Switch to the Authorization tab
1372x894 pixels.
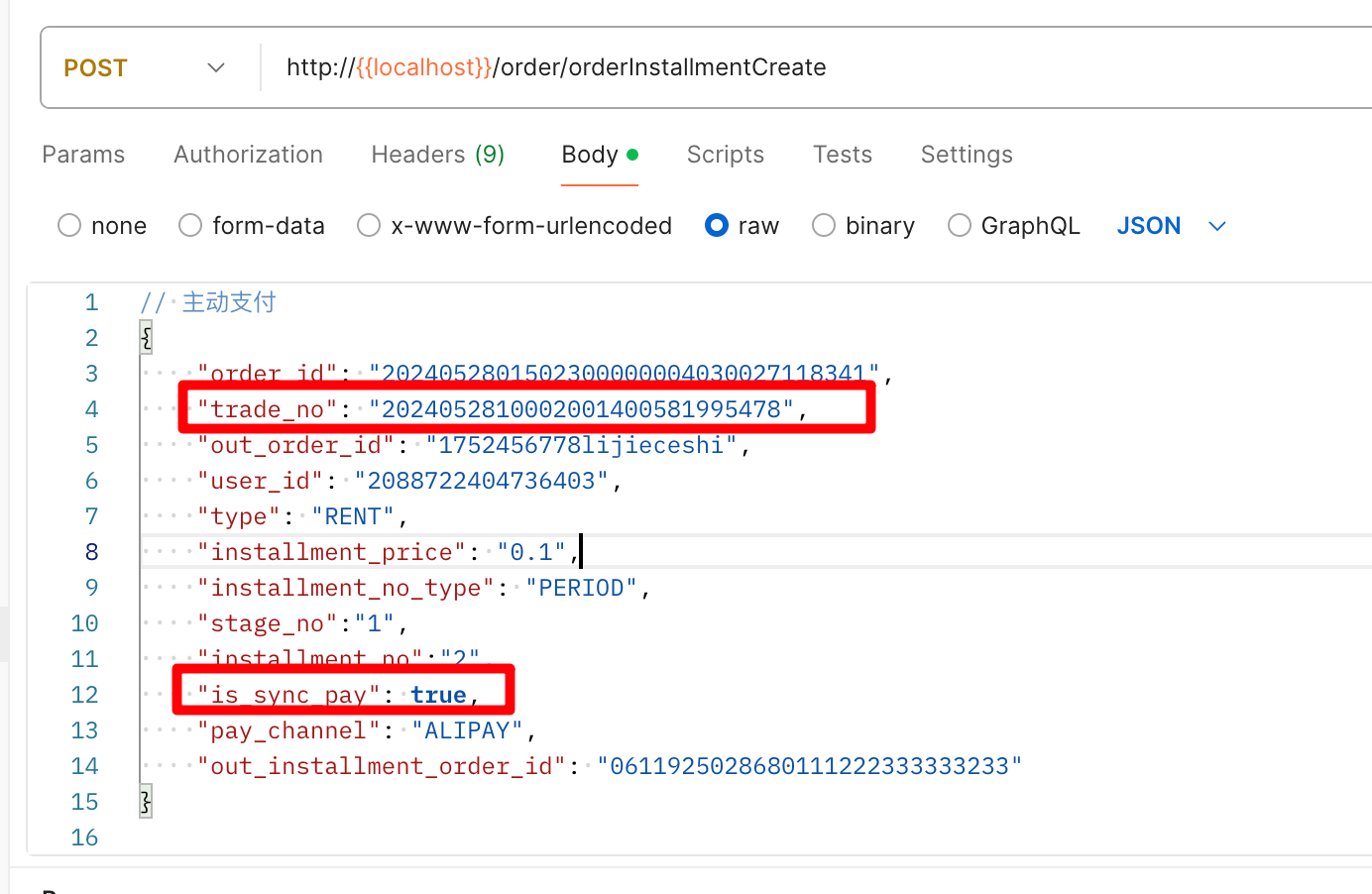[x=248, y=155]
